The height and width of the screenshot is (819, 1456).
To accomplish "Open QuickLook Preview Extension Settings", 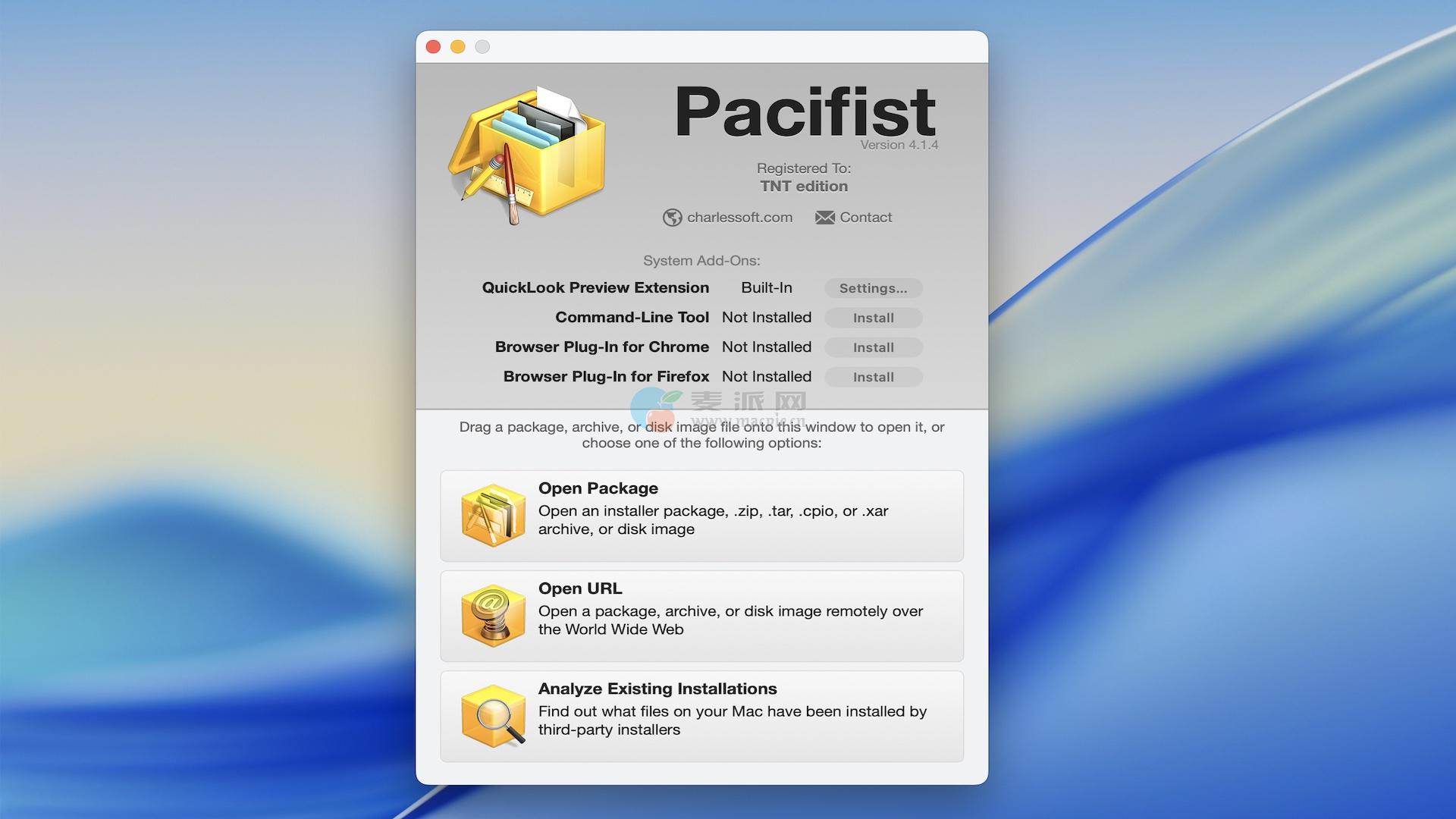I will click(873, 288).
